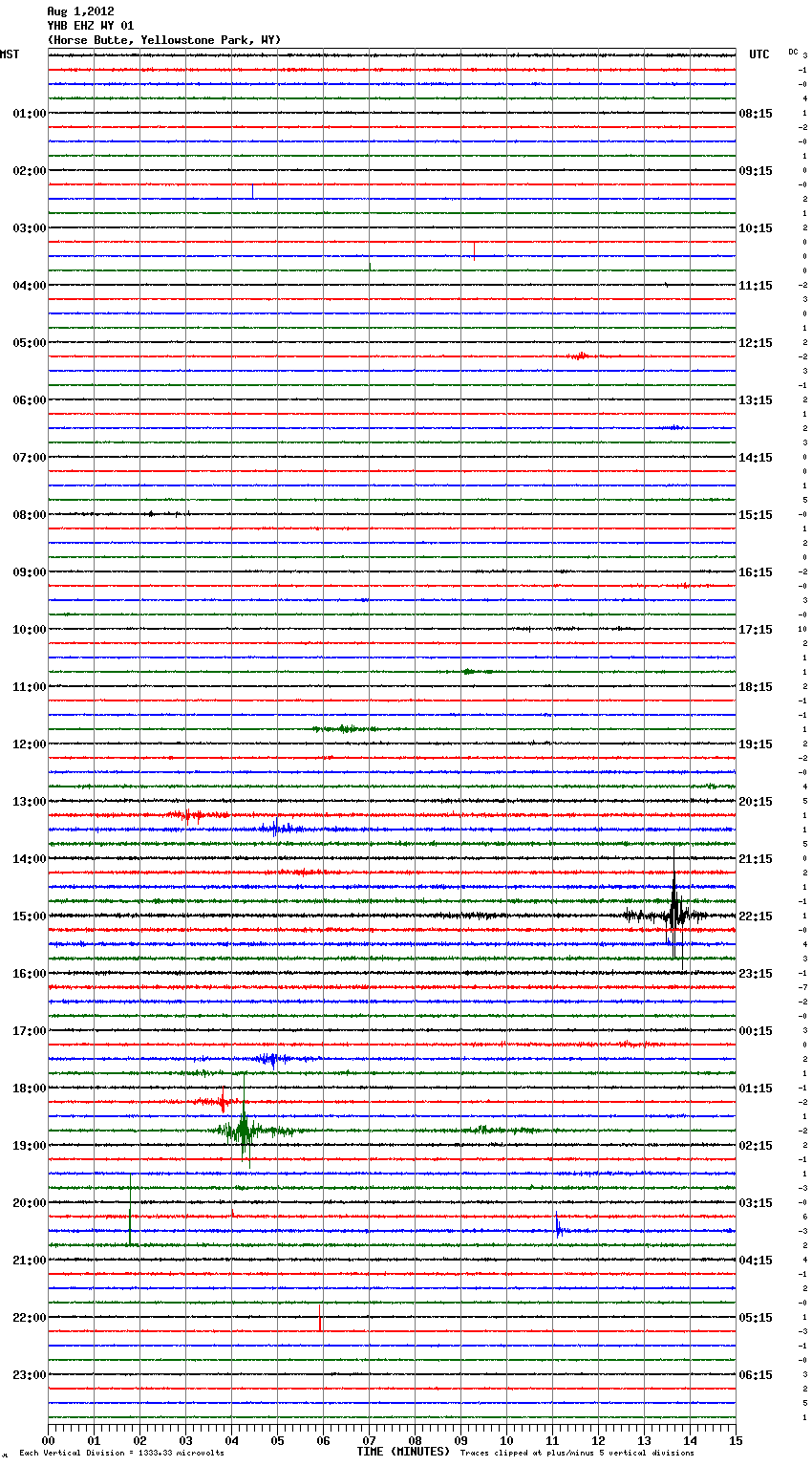Click the 00:15 UTC time label
This screenshot has height=1466, width=812.
pyautogui.click(x=756, y=1031)
